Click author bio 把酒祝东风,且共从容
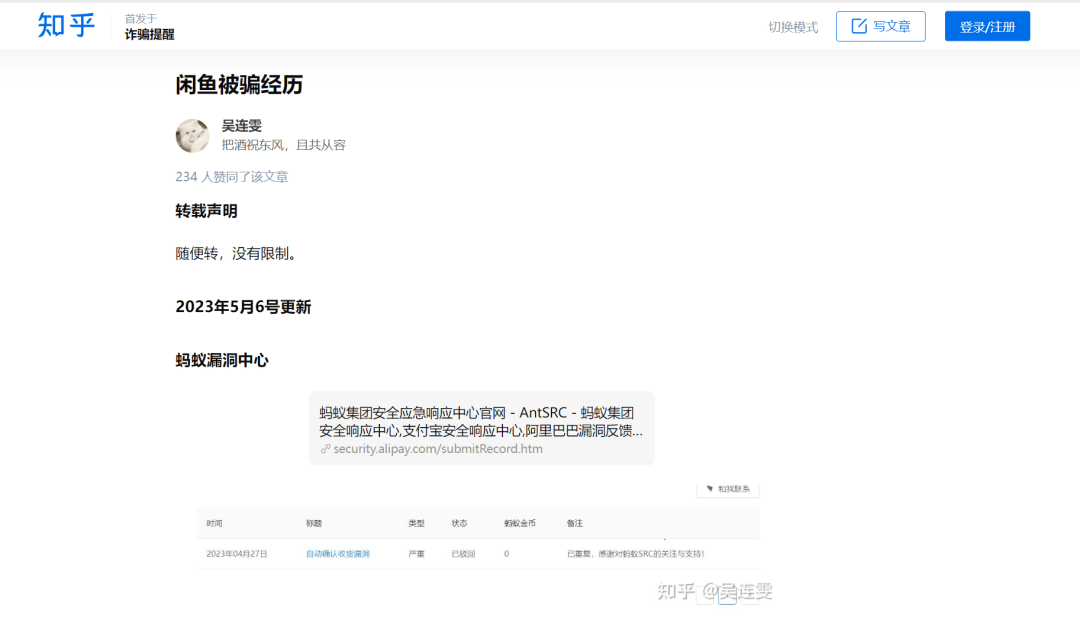This screenshot has width=1080, height=623. pyautogui.click(x=283, y=145)
